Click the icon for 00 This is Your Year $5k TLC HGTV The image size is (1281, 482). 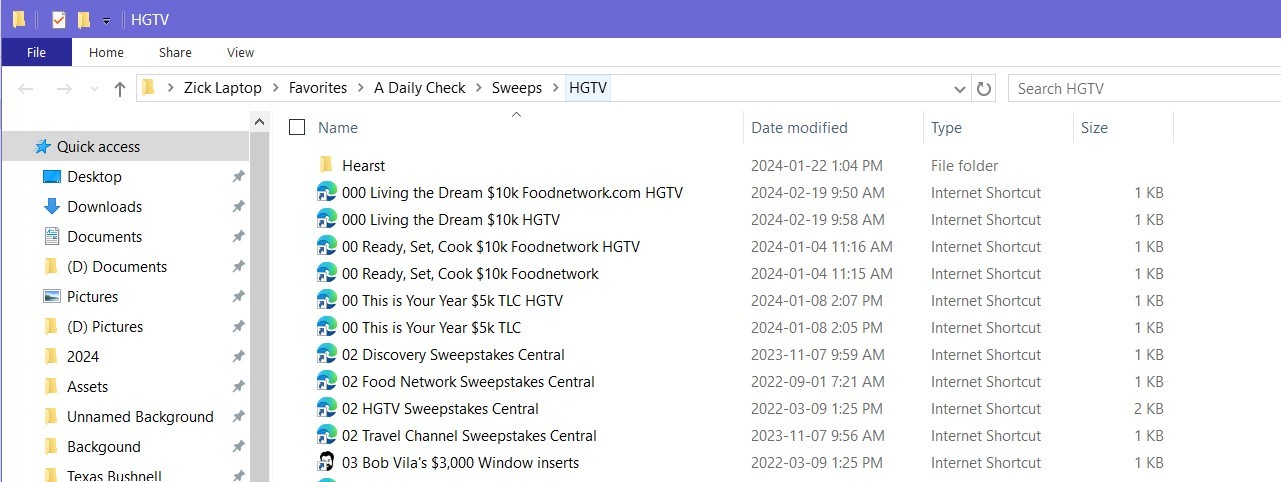click(326, 300)
